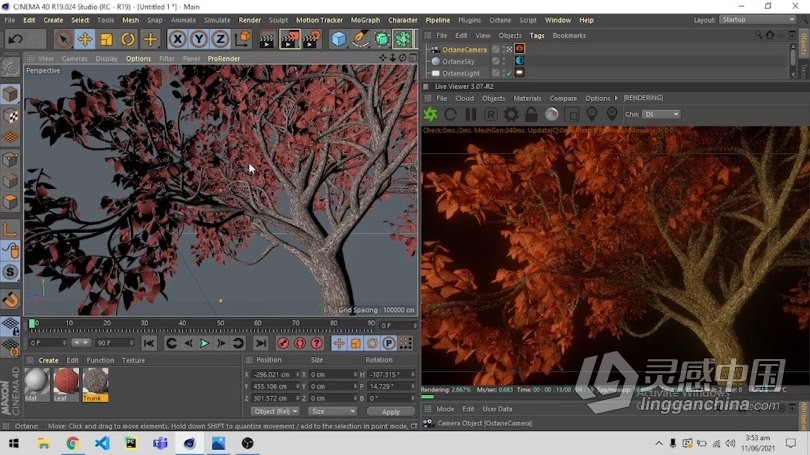Go to end of animation
The width and height of the screenshot is (810, 455).
point(261,343)
